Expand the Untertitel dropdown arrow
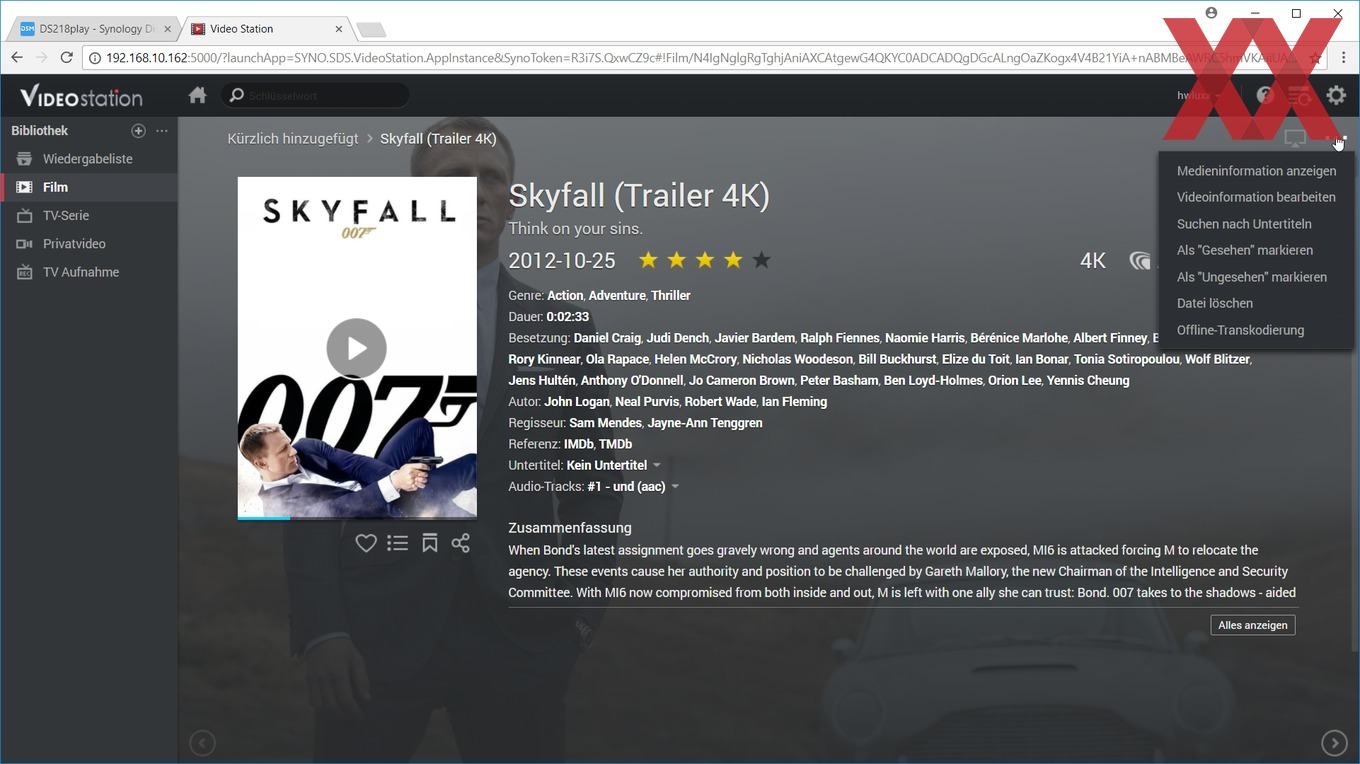This screenshot has height=764, width=1360. tap(657, 465)
